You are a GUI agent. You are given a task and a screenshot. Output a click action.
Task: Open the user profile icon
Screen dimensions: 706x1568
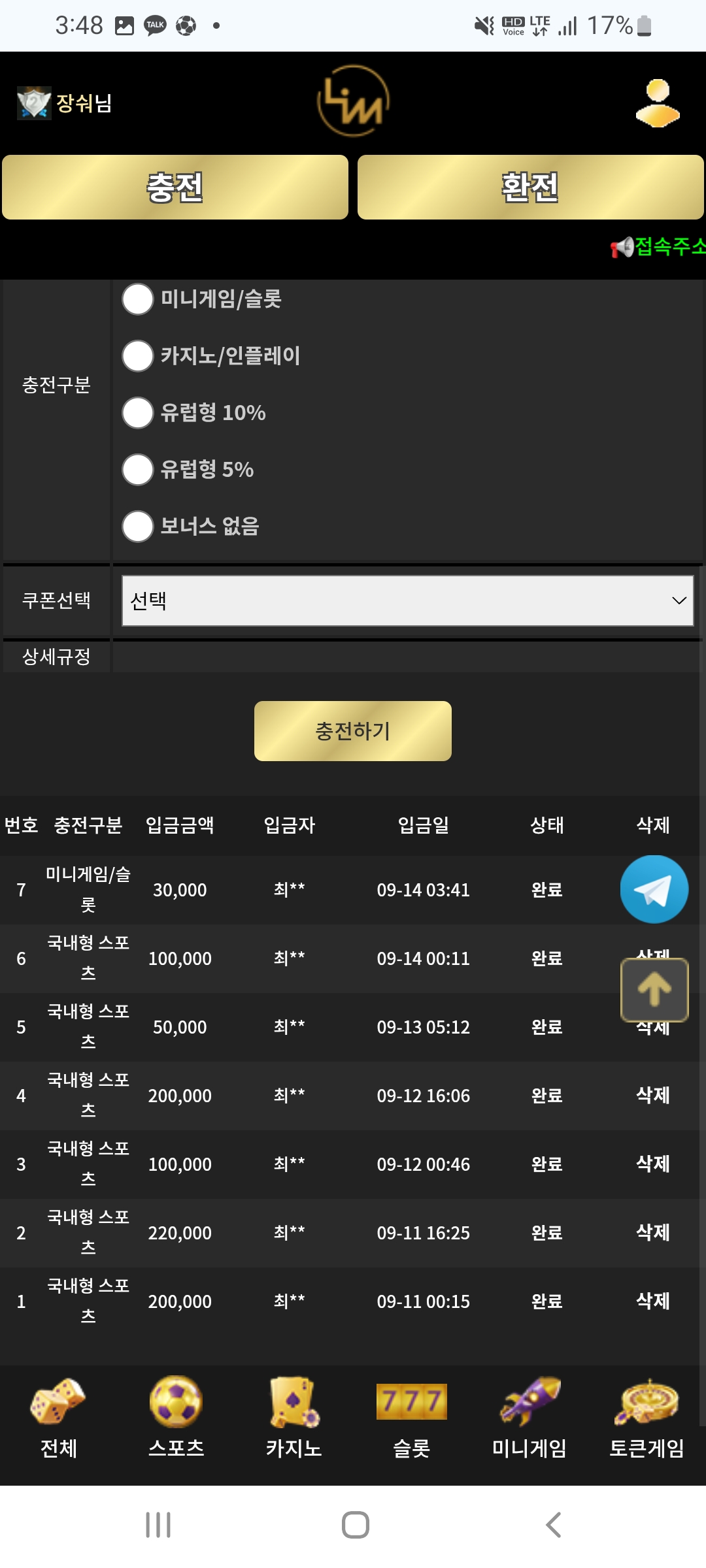click(657, 103)
